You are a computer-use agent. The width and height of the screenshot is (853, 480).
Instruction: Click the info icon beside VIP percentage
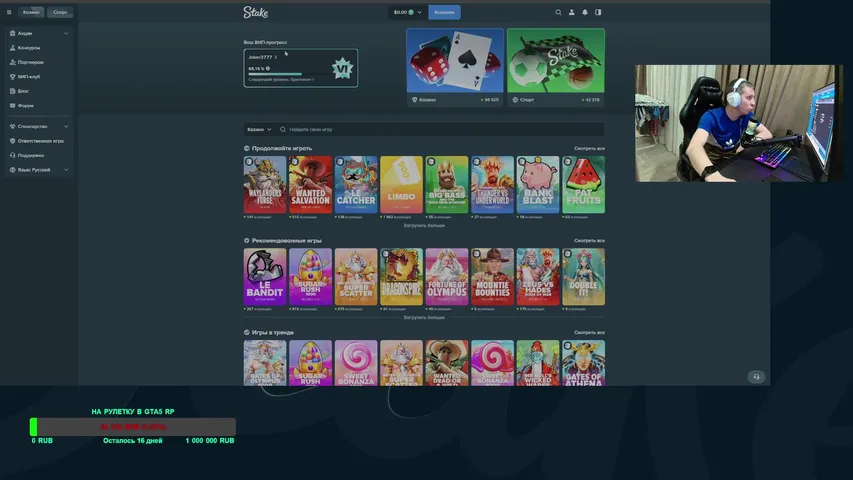coord(268,69)
